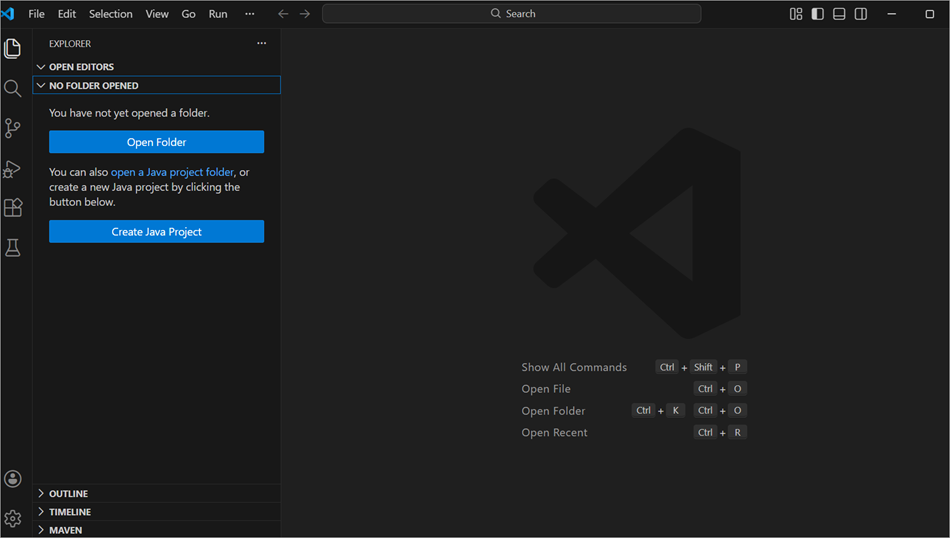Collapse the No Folder Opened section
Viewport: 950px width, 538px height.
(x=156, y=85)
